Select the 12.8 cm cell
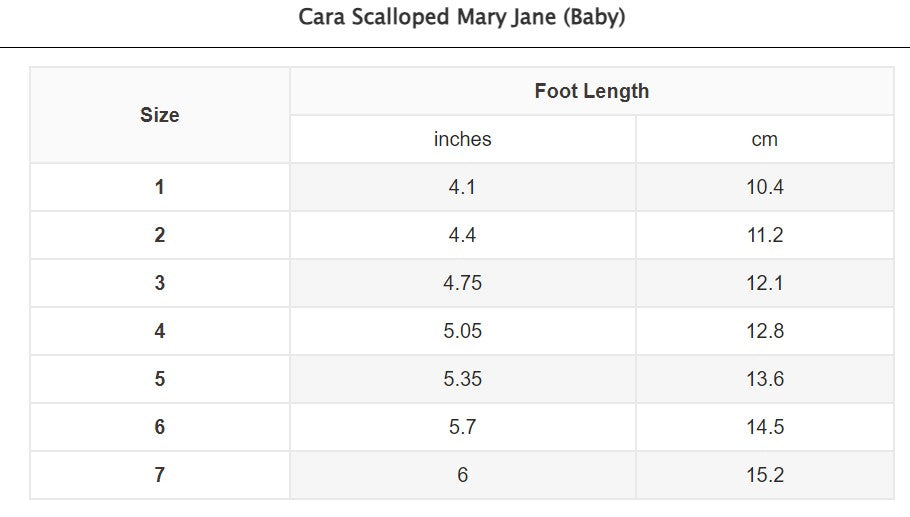Image resolution: width=910 pixels, height=517 pixels. coord(765,331)
